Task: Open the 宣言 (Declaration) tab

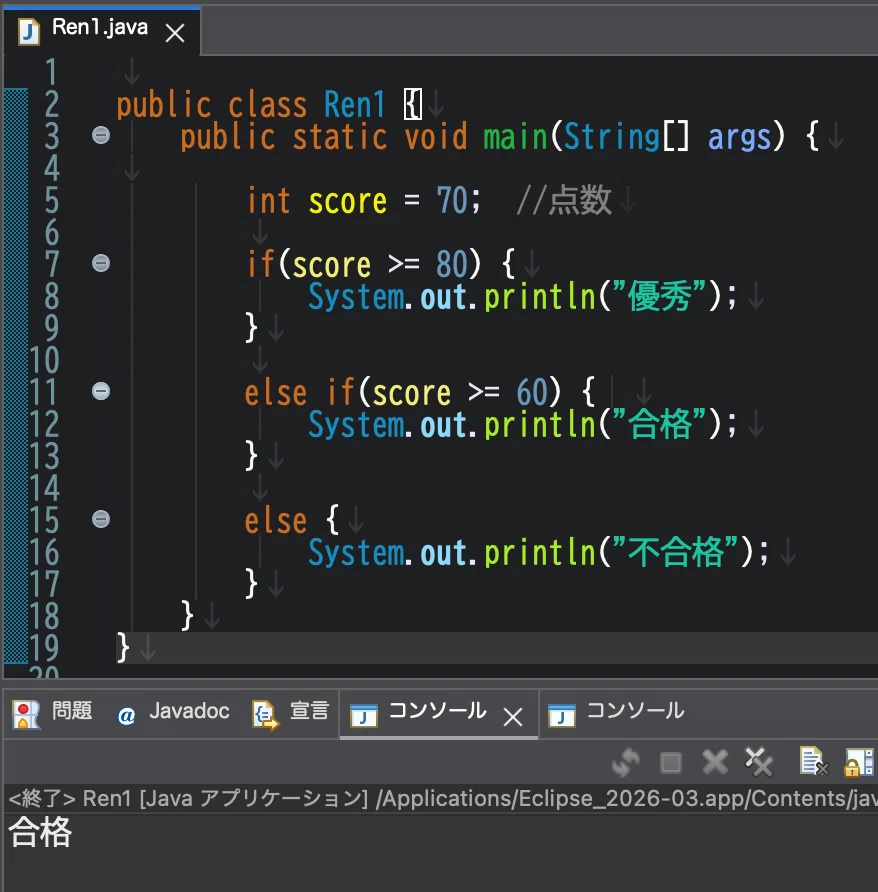Action: click(x=291, y=712)
